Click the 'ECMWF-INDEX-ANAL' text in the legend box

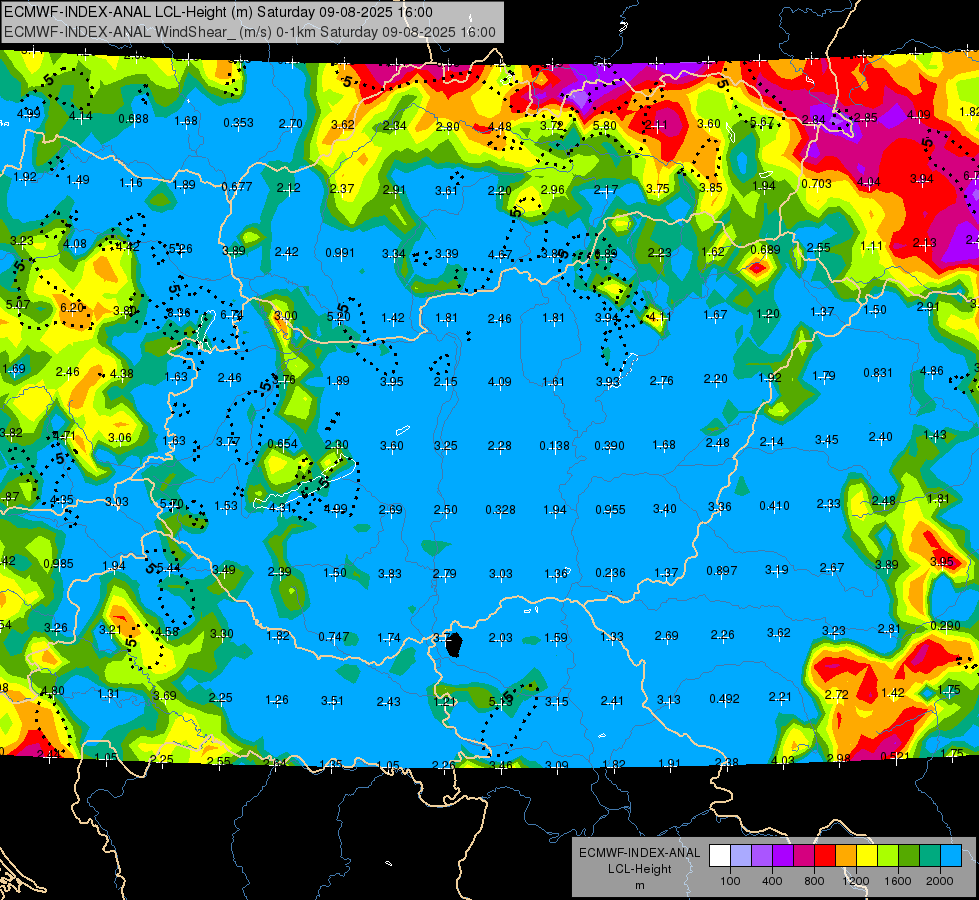[x=639, y=853]
